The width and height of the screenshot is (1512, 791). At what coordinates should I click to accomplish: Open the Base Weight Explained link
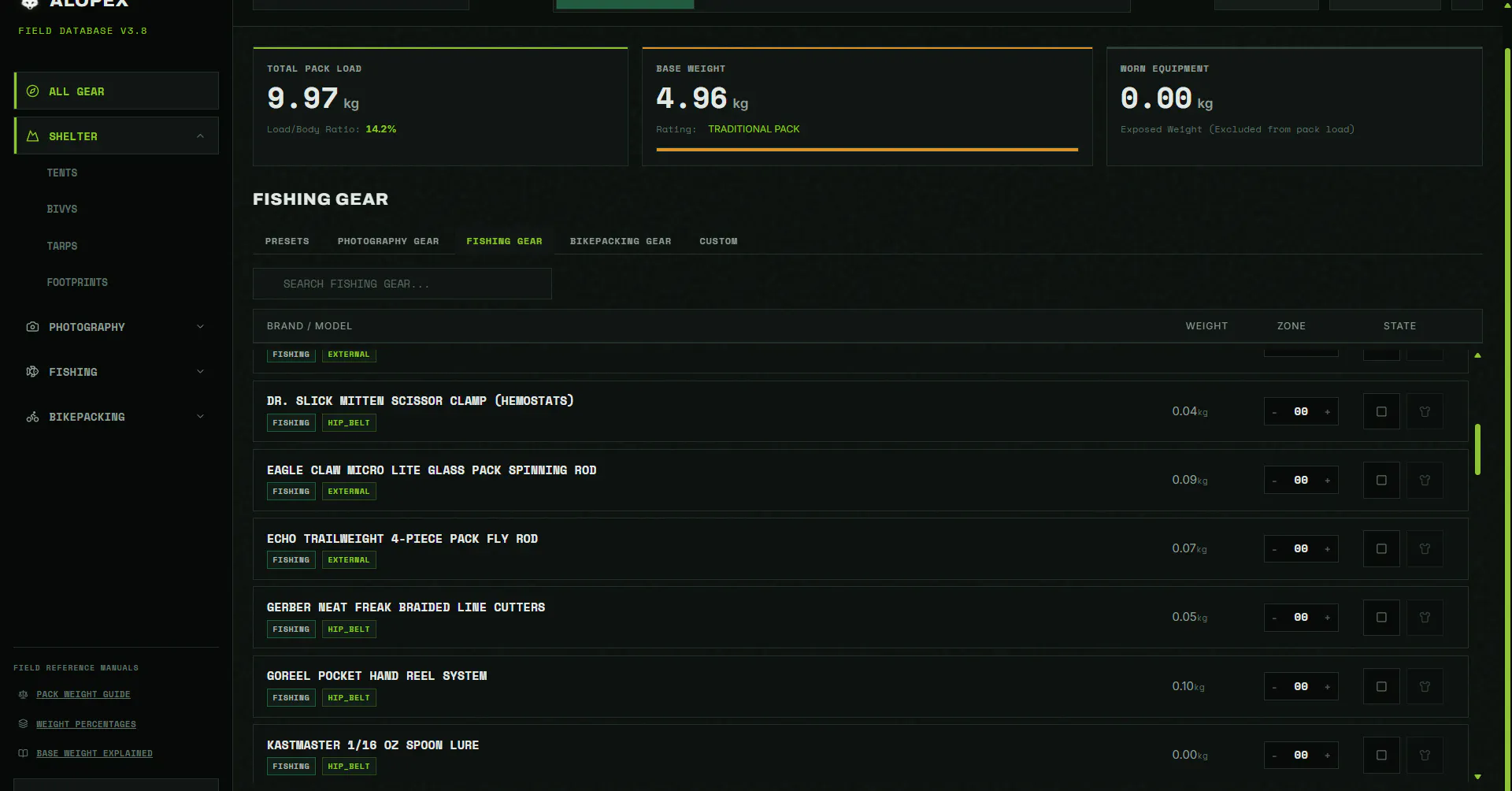[x=94, y=753]
